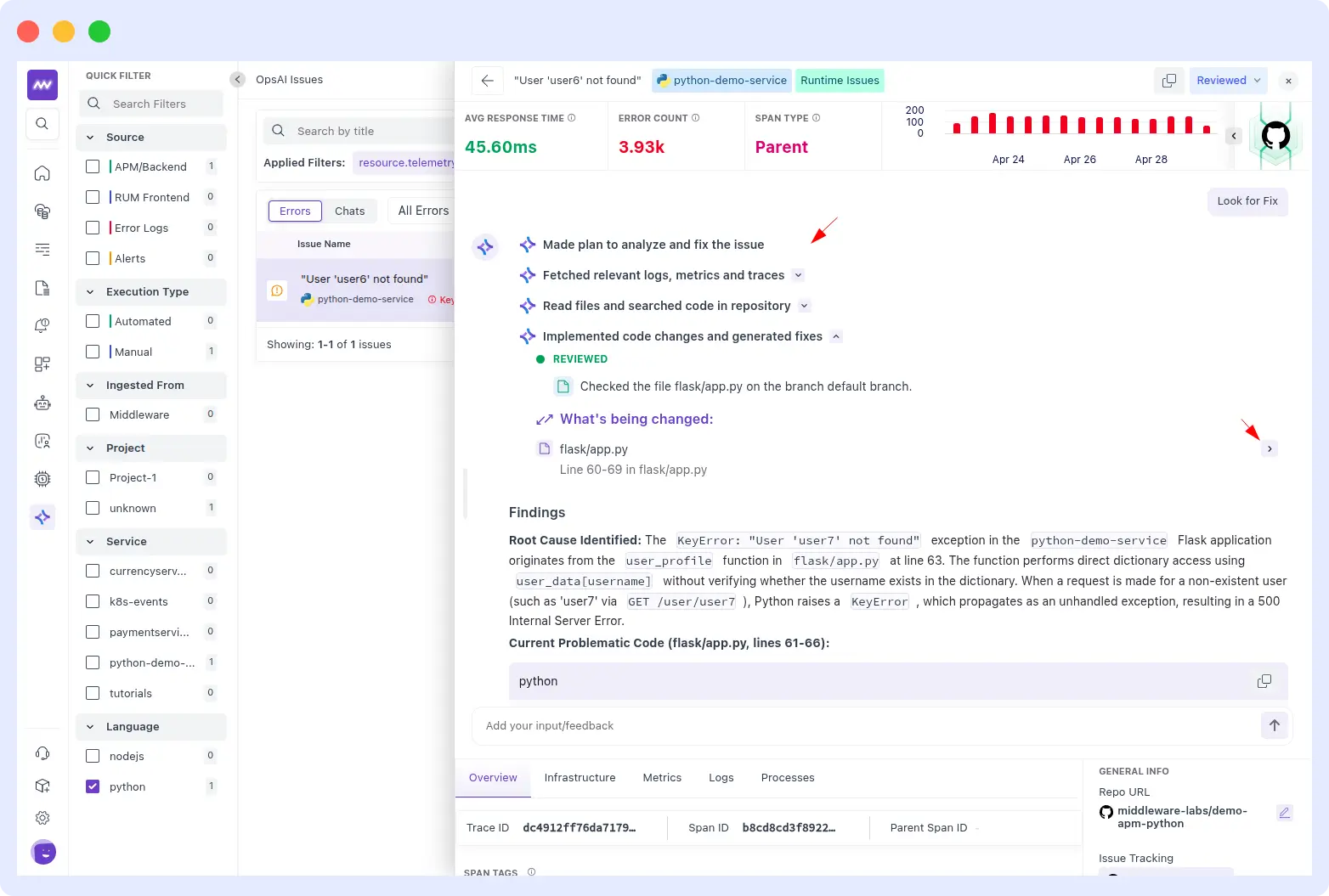Click the GitHub octocat icon at top right
Viewport: 1329px width, 896px height.
[1275, 135]
